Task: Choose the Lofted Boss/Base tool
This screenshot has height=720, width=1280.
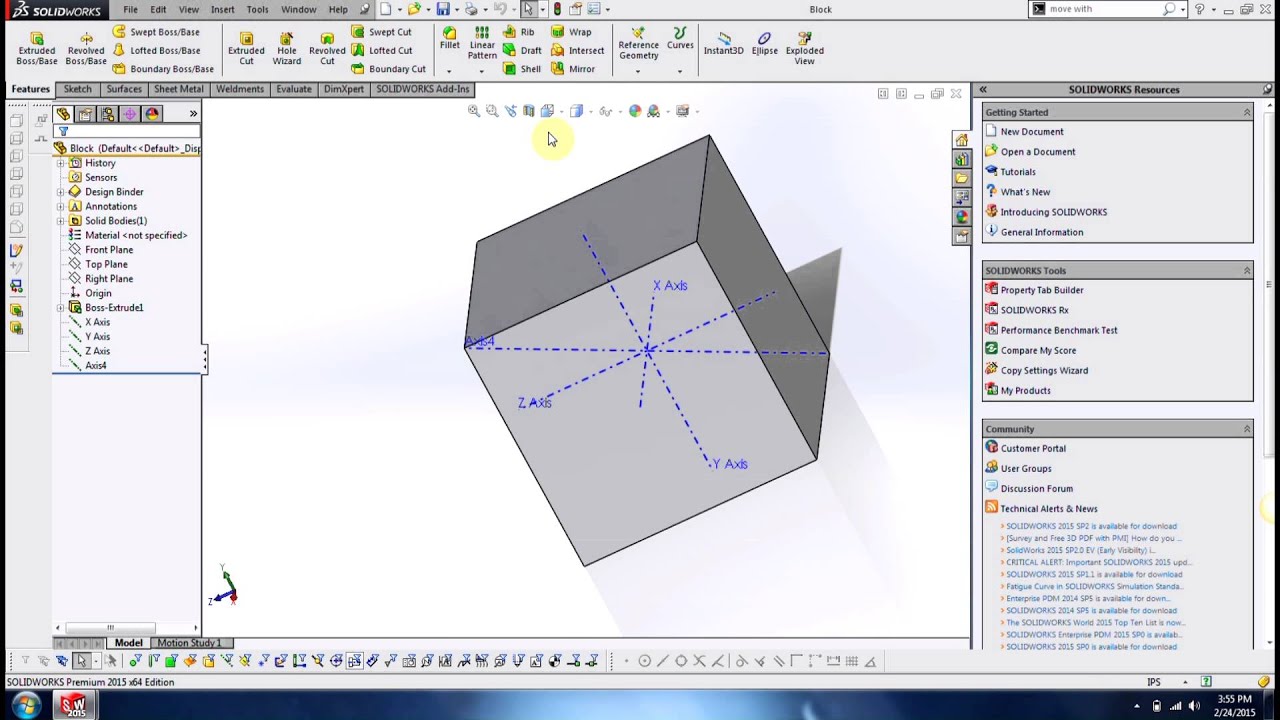Action: pyautogui.click(x=156, y=50)
